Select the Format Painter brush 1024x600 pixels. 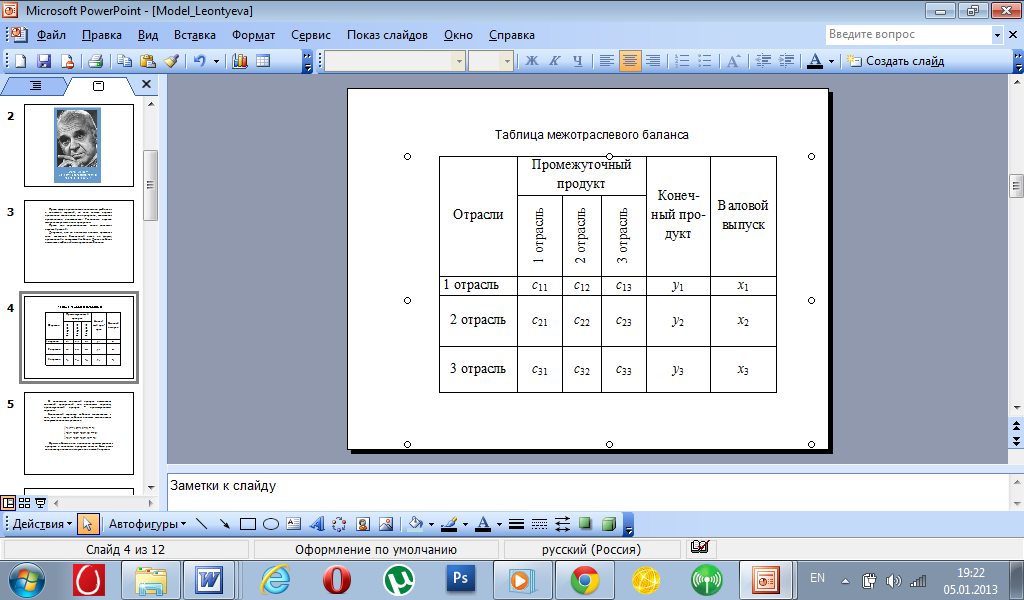pyautogui.click(x=171, y=61)
